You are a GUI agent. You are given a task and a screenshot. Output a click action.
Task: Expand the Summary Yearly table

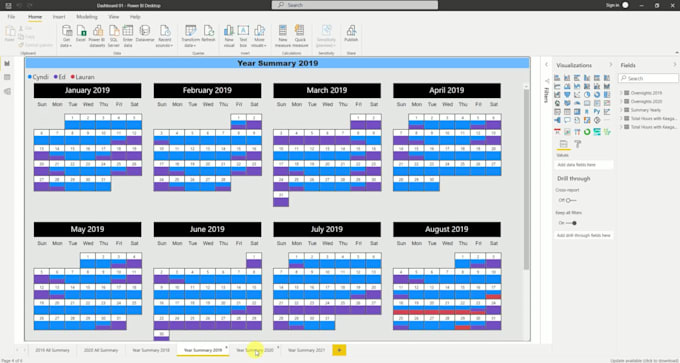pyautogui.click(x=621, y=110)
